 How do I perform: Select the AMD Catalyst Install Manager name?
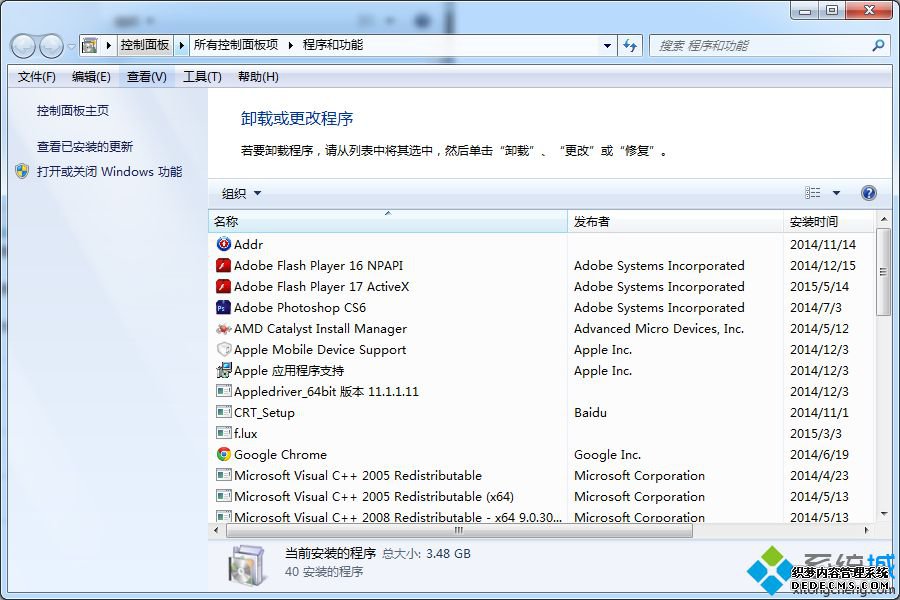click(320, 328)
